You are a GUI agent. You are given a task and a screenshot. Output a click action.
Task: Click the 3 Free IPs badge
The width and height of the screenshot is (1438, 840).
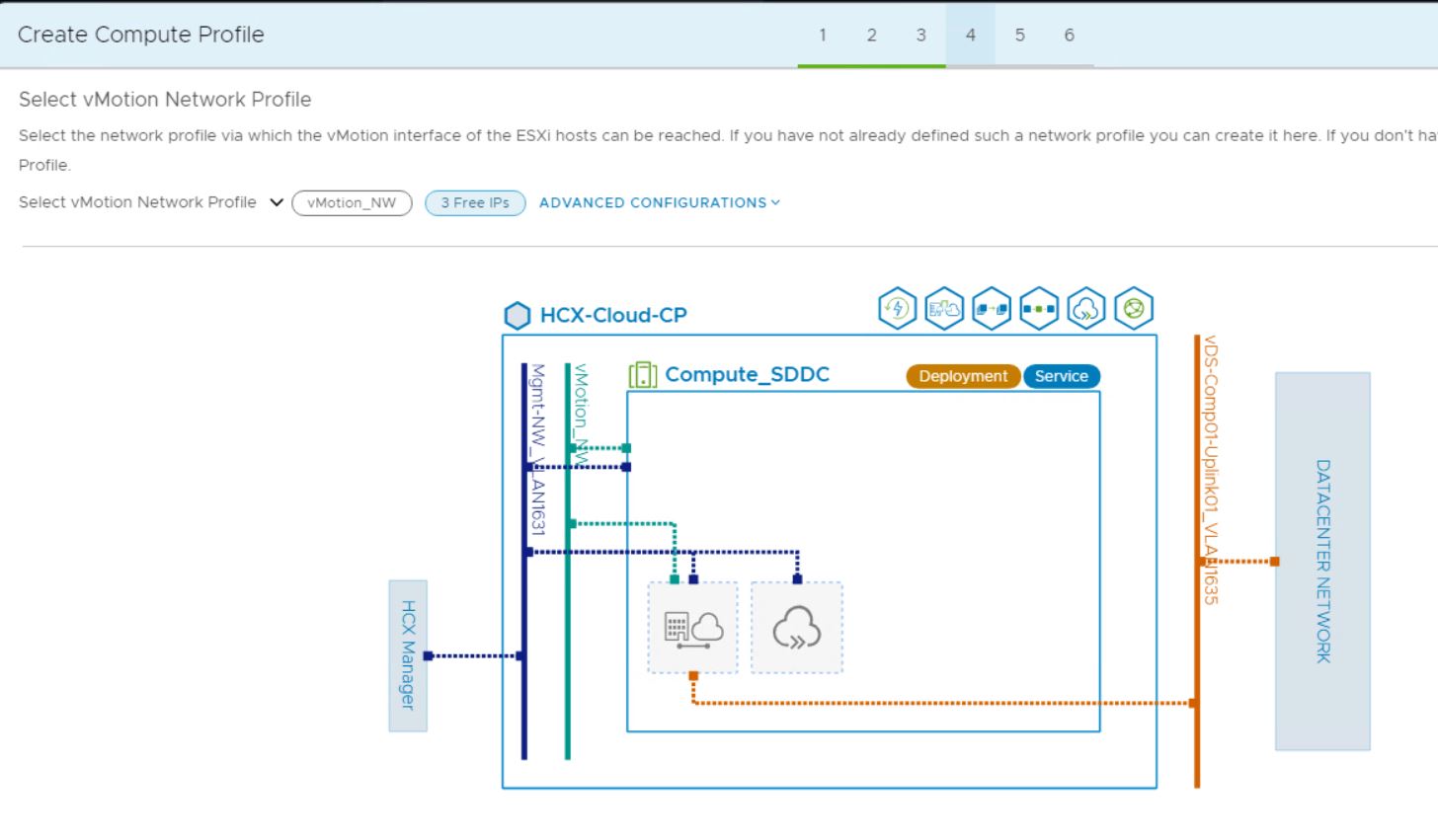coord(475,202)
